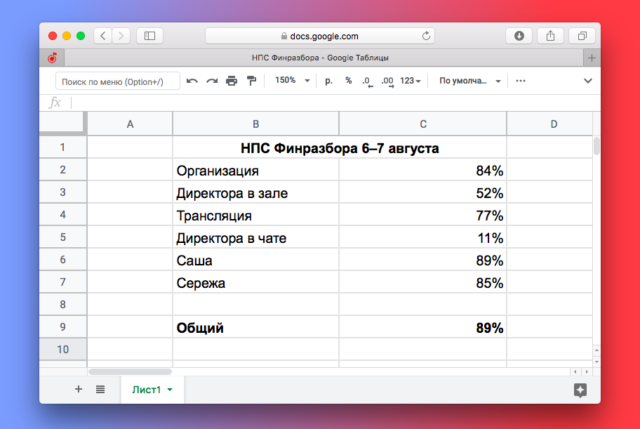Screen dimensions: 640x429
Task: Print the spreadsheet using the printer icon
Action: [231, 80]
